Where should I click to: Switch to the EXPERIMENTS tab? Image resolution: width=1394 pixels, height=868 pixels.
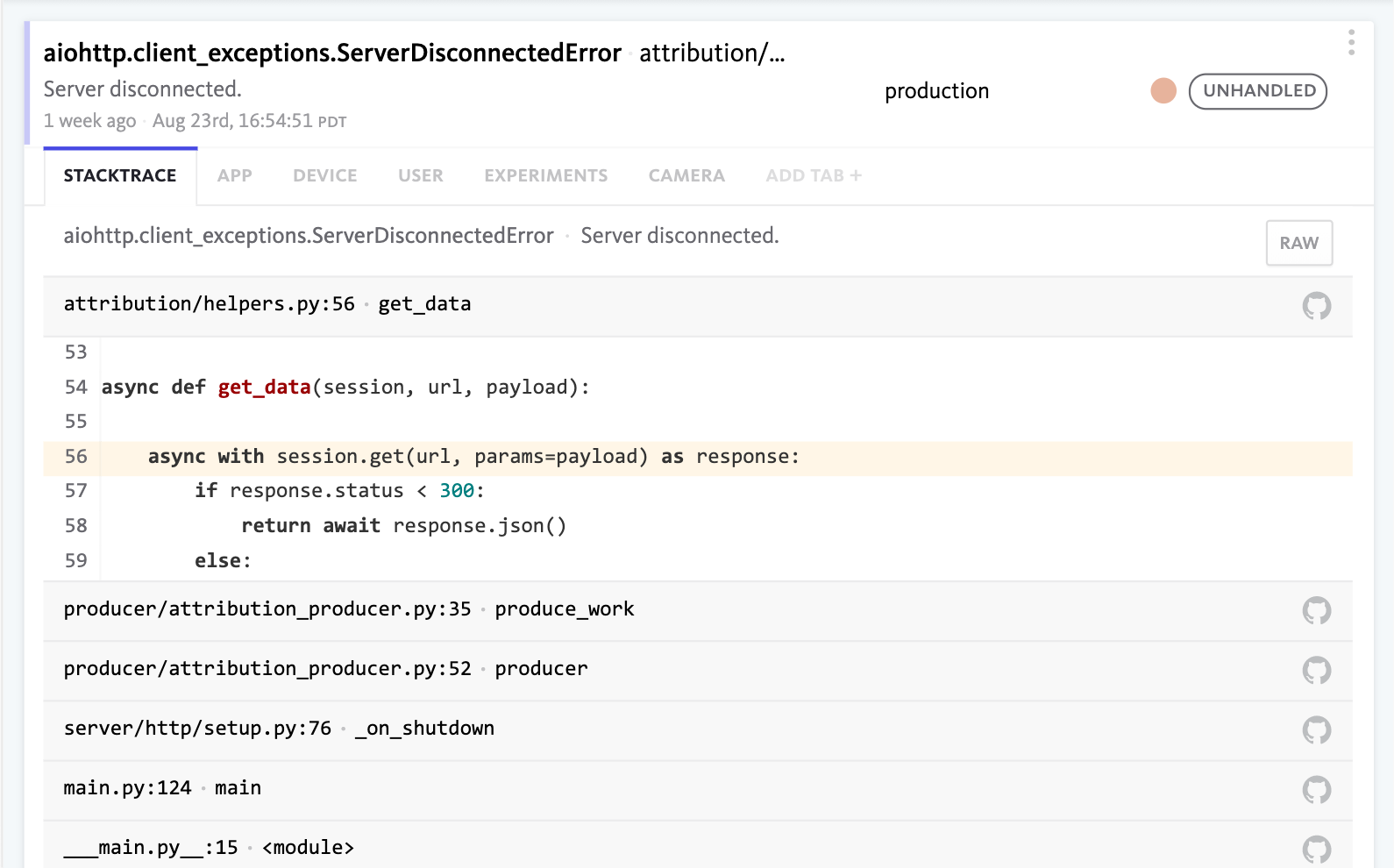546,176
